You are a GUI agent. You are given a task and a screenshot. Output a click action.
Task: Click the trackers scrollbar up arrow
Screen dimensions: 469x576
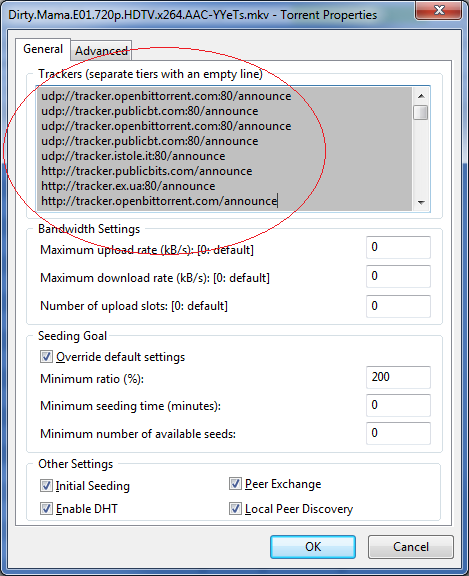coord(421,96)
